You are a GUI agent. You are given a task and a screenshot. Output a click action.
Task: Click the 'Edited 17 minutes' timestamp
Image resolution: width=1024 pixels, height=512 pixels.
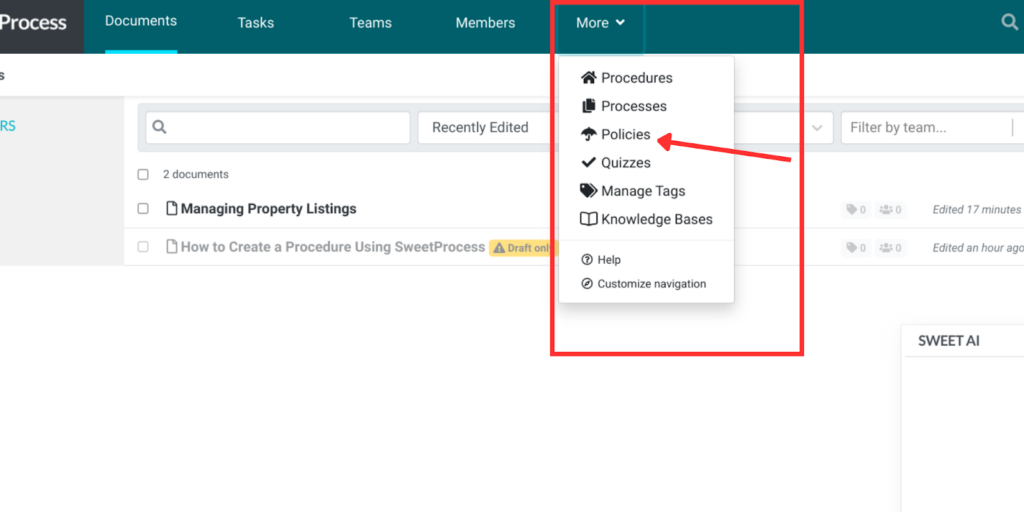click(976, 210)
